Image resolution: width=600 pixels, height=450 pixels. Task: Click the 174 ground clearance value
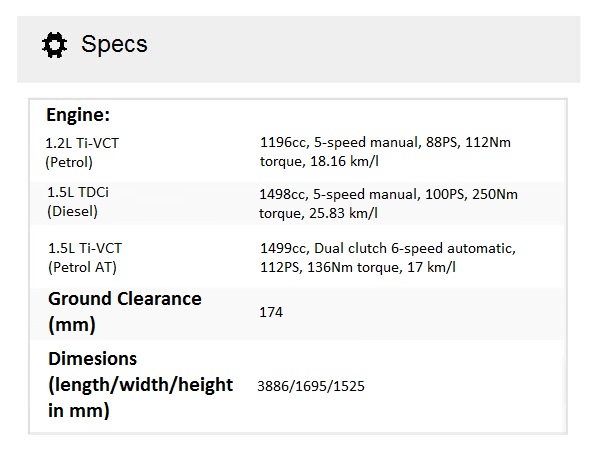pyautogui.click(x=271, y=312)
